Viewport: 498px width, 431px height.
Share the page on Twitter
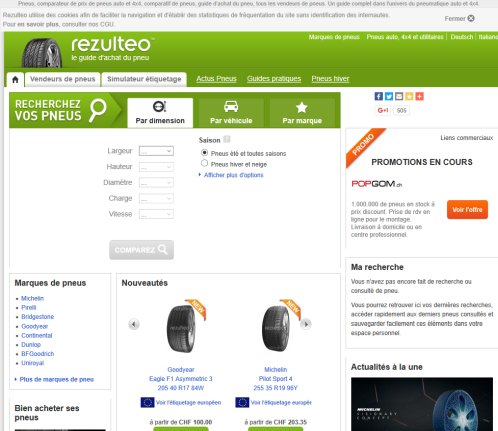[389, 96]
